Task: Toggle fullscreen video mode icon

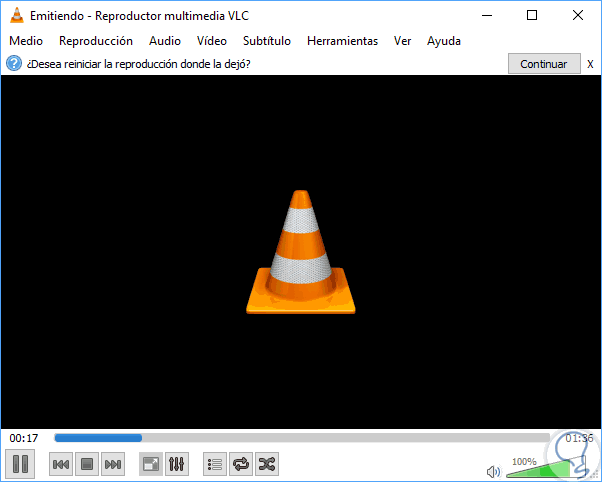Action: [x=150, y=464]
